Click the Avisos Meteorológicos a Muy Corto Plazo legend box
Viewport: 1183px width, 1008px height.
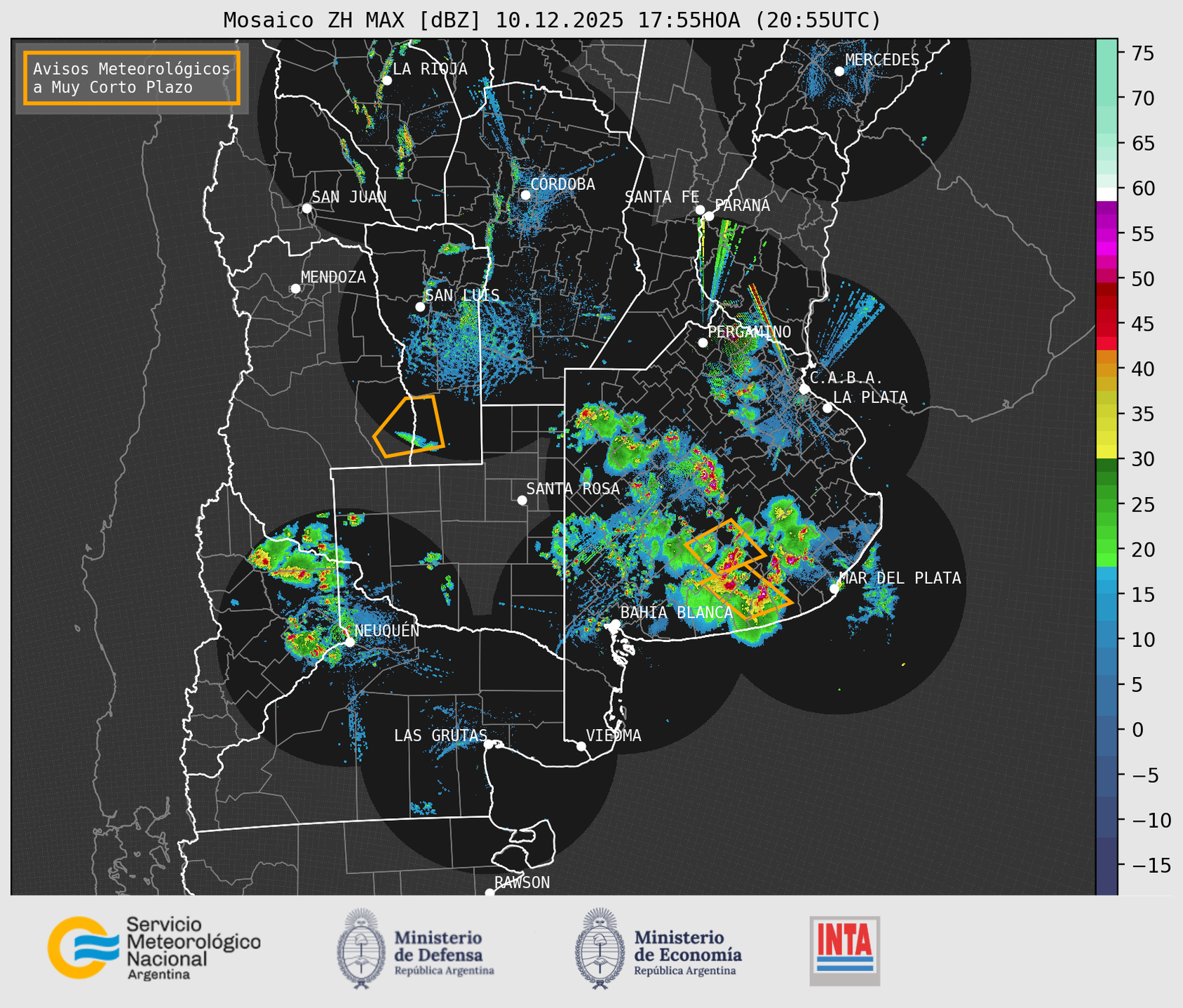132,77
